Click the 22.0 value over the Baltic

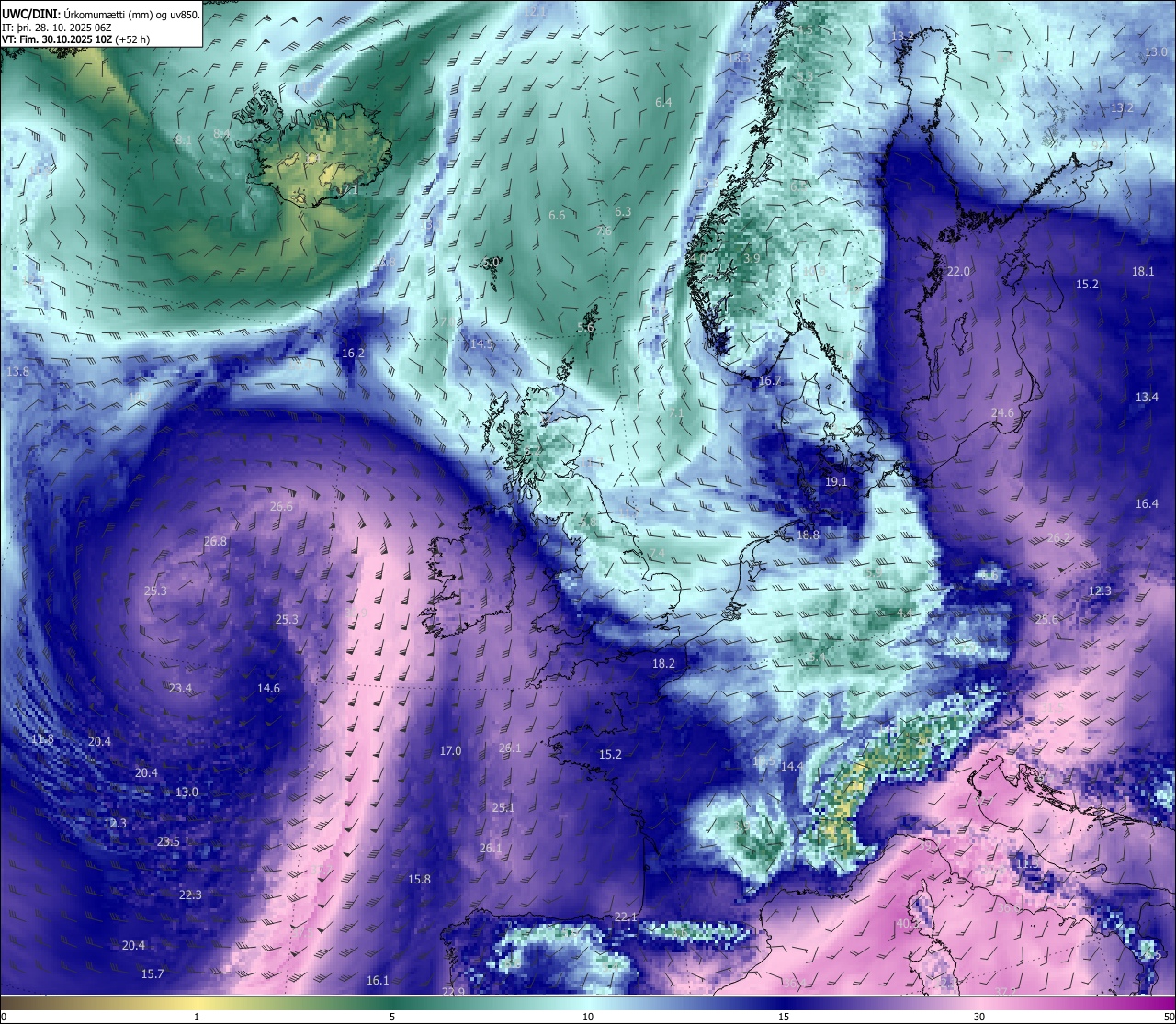958,272
